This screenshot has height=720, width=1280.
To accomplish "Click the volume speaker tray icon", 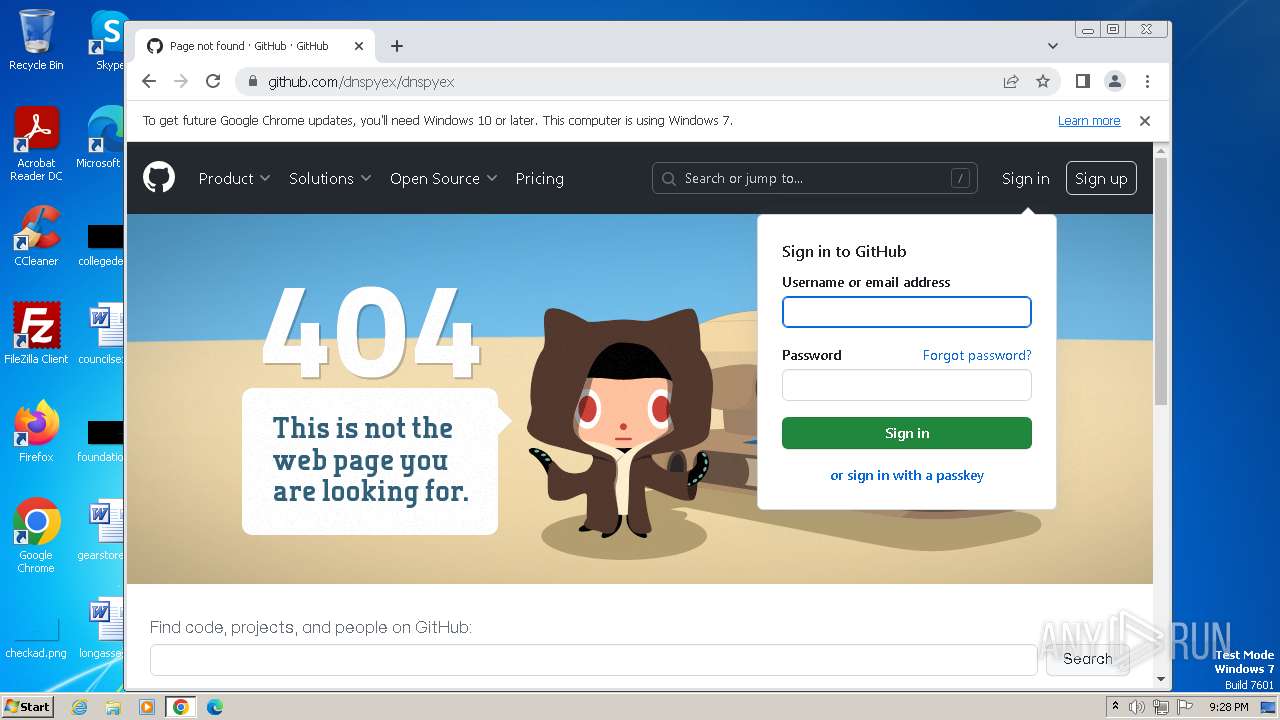I will [1137, 707].
